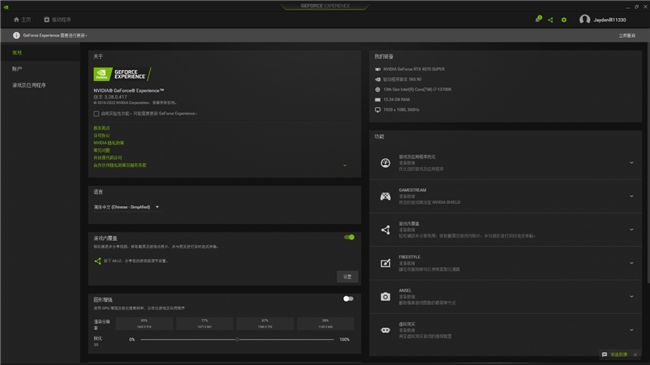Expand the FREESTYLE feature row chevron
Screen dimensions: 650x365
[631, 263]
